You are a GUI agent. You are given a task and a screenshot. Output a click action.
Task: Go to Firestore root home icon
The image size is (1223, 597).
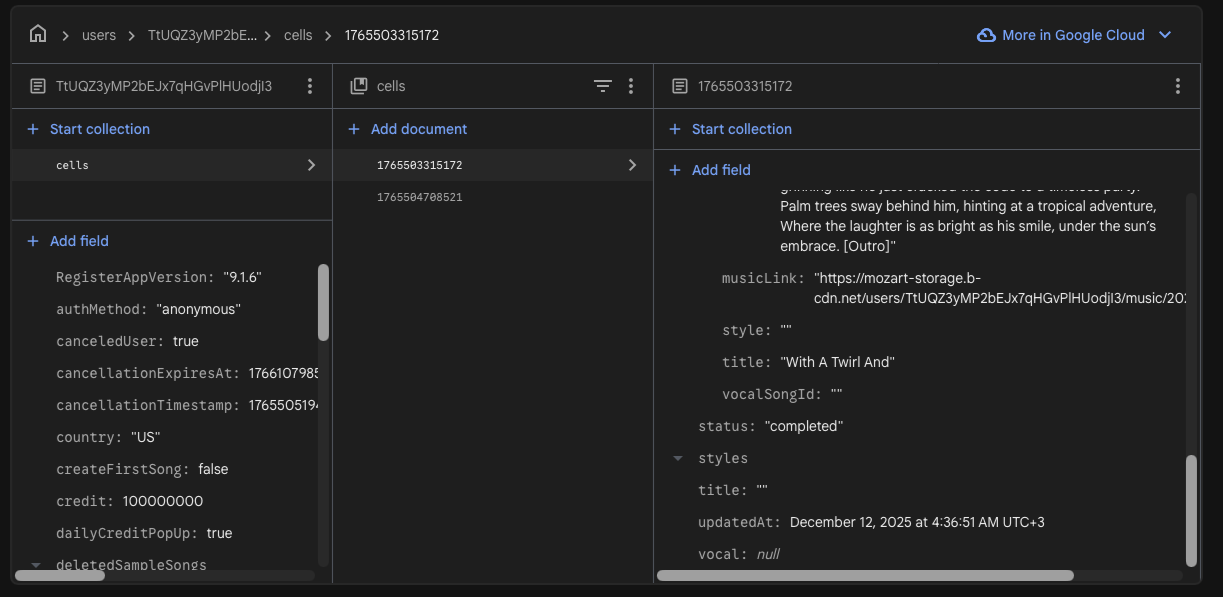click(x=38, y=34)
